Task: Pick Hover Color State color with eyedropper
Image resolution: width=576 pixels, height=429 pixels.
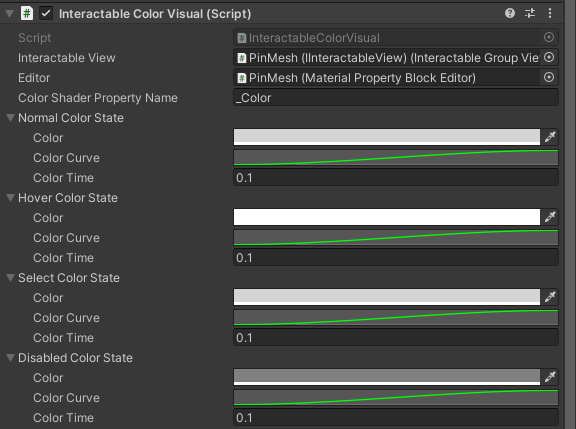Action: click(x=550, y=217)
